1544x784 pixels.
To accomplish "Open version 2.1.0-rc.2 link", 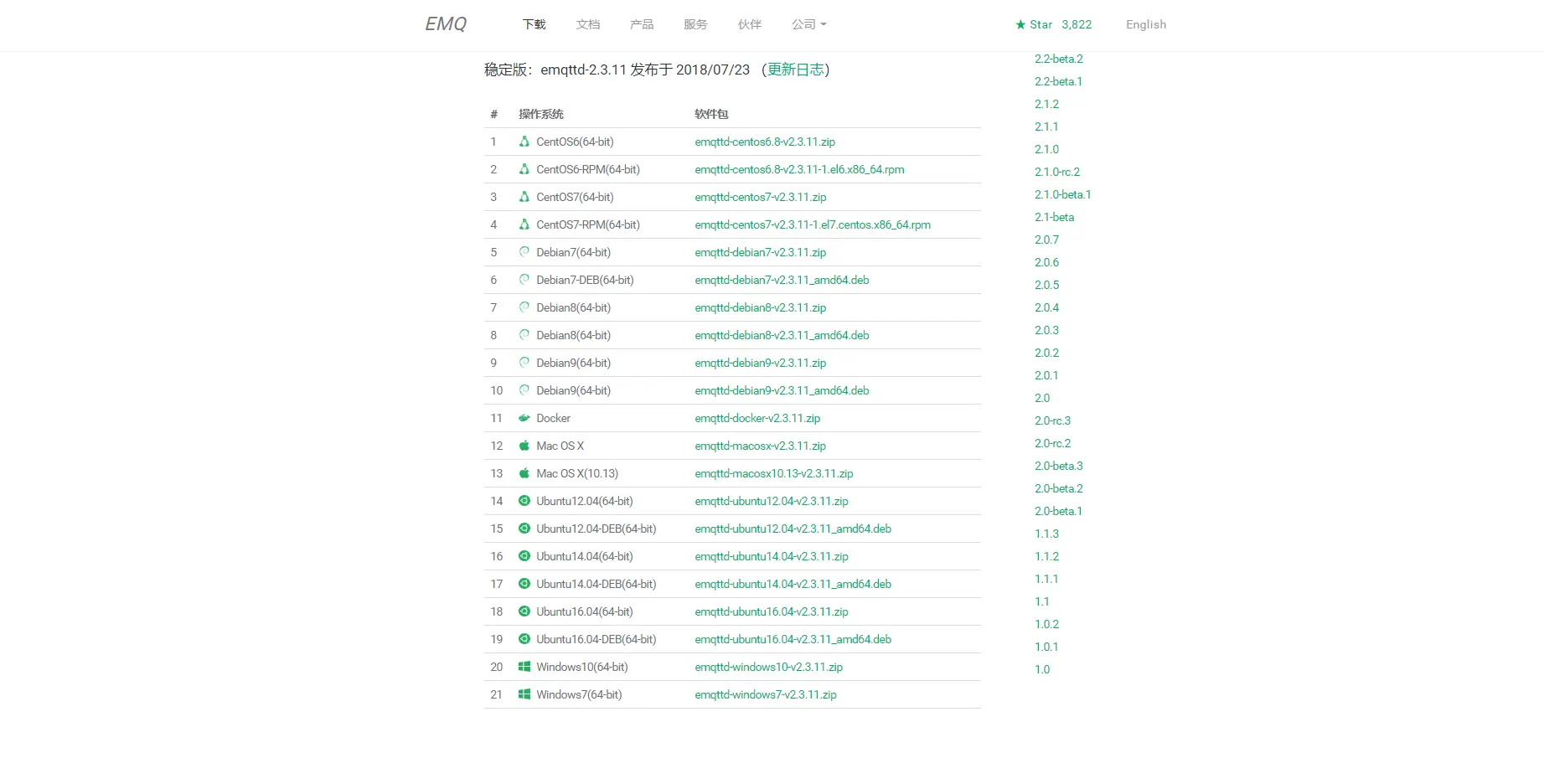I will [x=1057, y=172].
